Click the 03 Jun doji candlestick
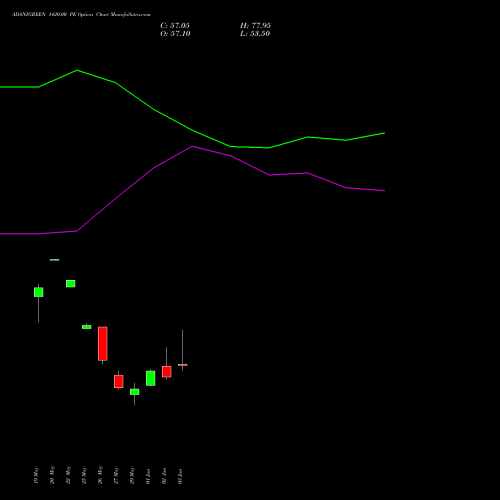Screen dimensions: 500x500 pyautogui.click(x=183, y=365)
